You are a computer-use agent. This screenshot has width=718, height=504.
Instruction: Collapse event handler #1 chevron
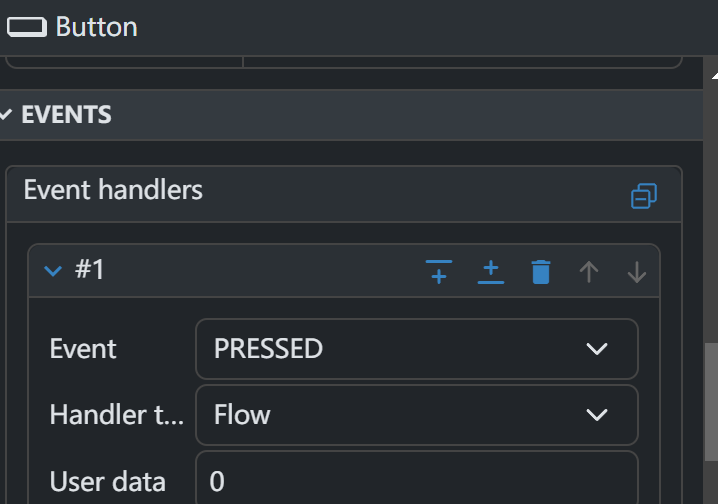[x=54, y=270]
